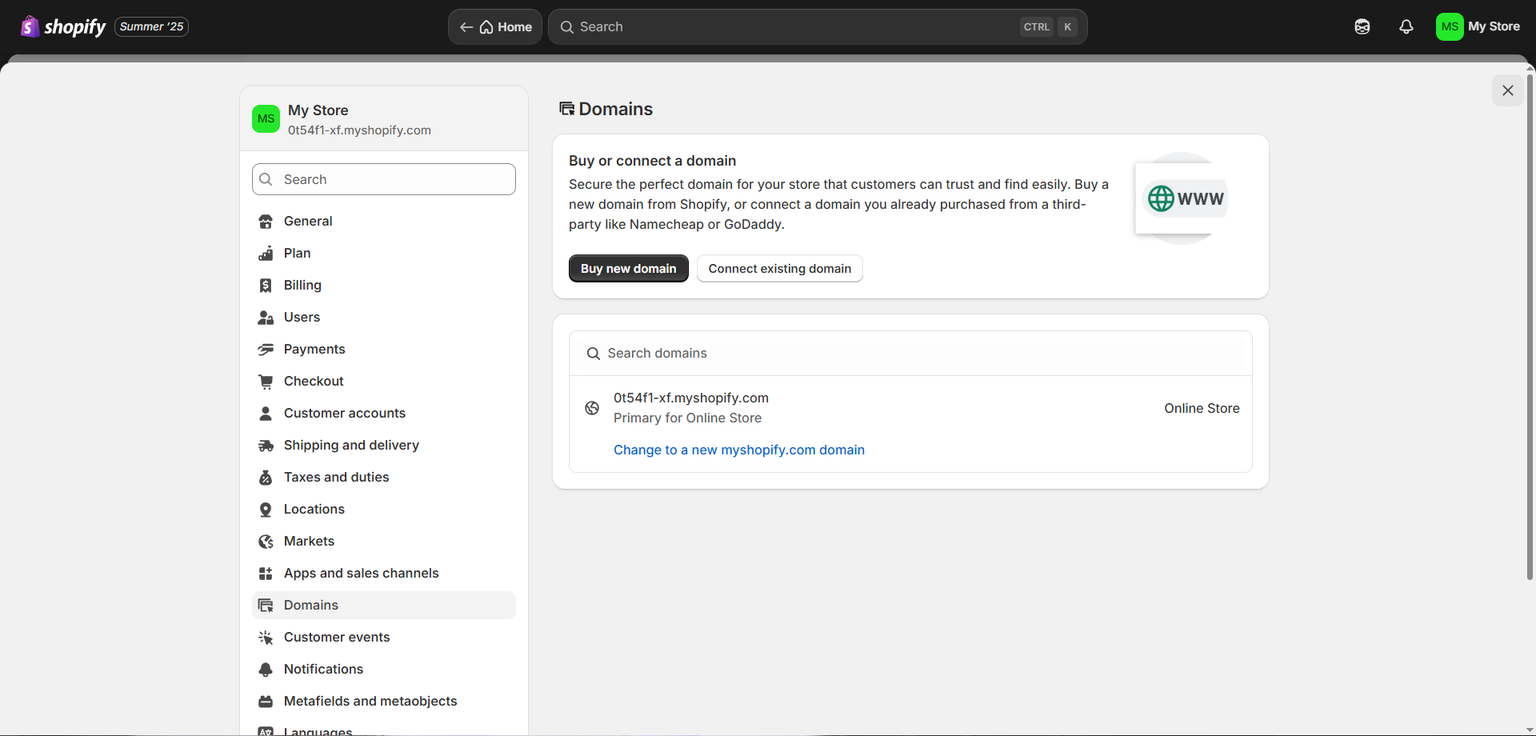Click the My Store header in sidebar
The image size is (1536, 736).
(384, 119)
